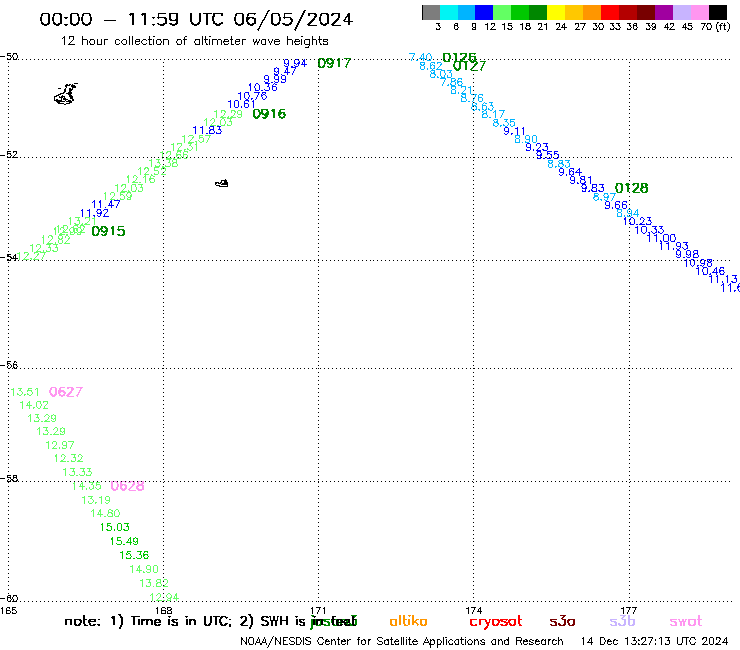Click the cyan 6 ft legend swatch

point(449,12)
